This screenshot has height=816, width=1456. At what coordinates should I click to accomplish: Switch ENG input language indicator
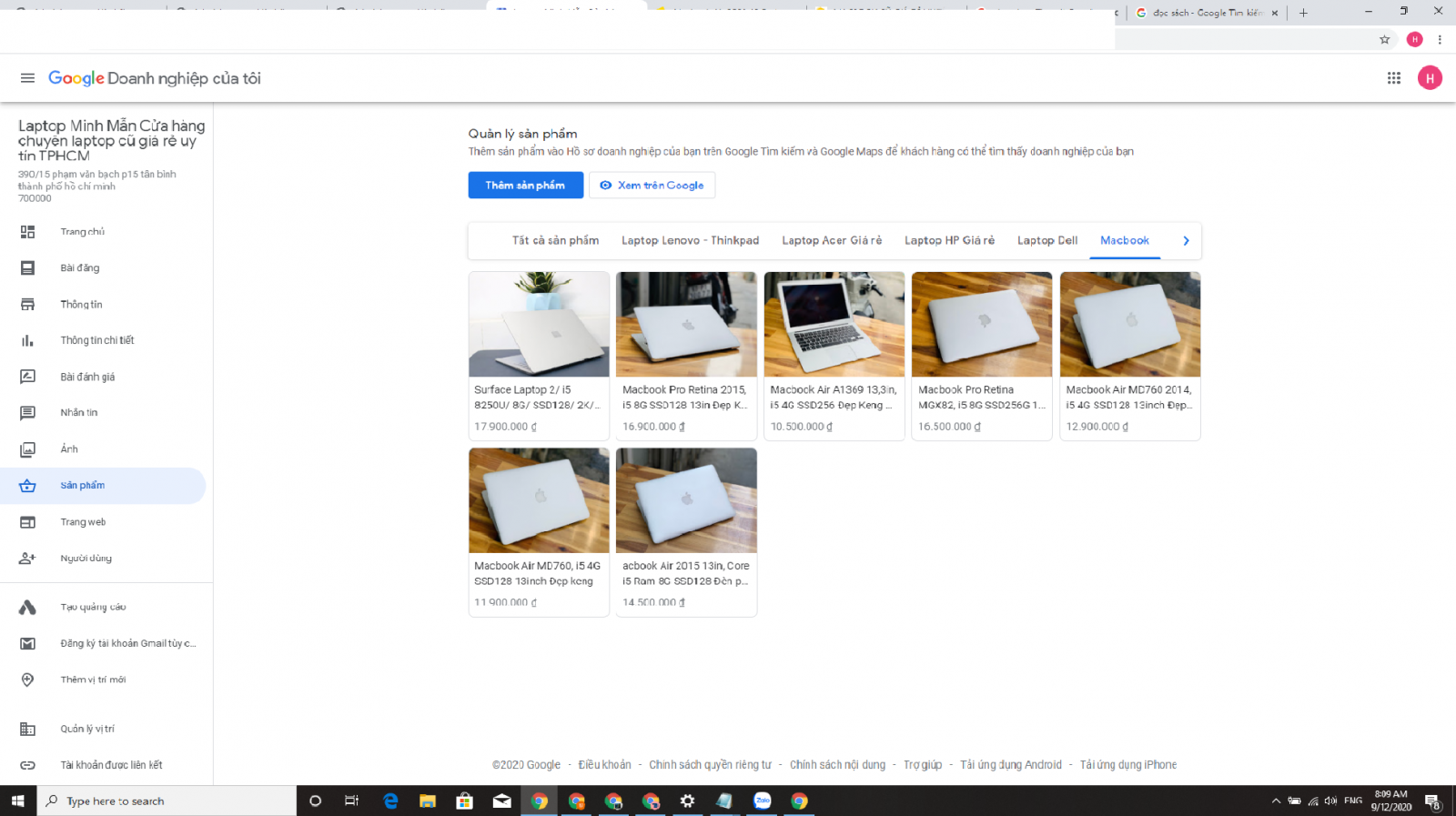click(x=1353, y=801)
